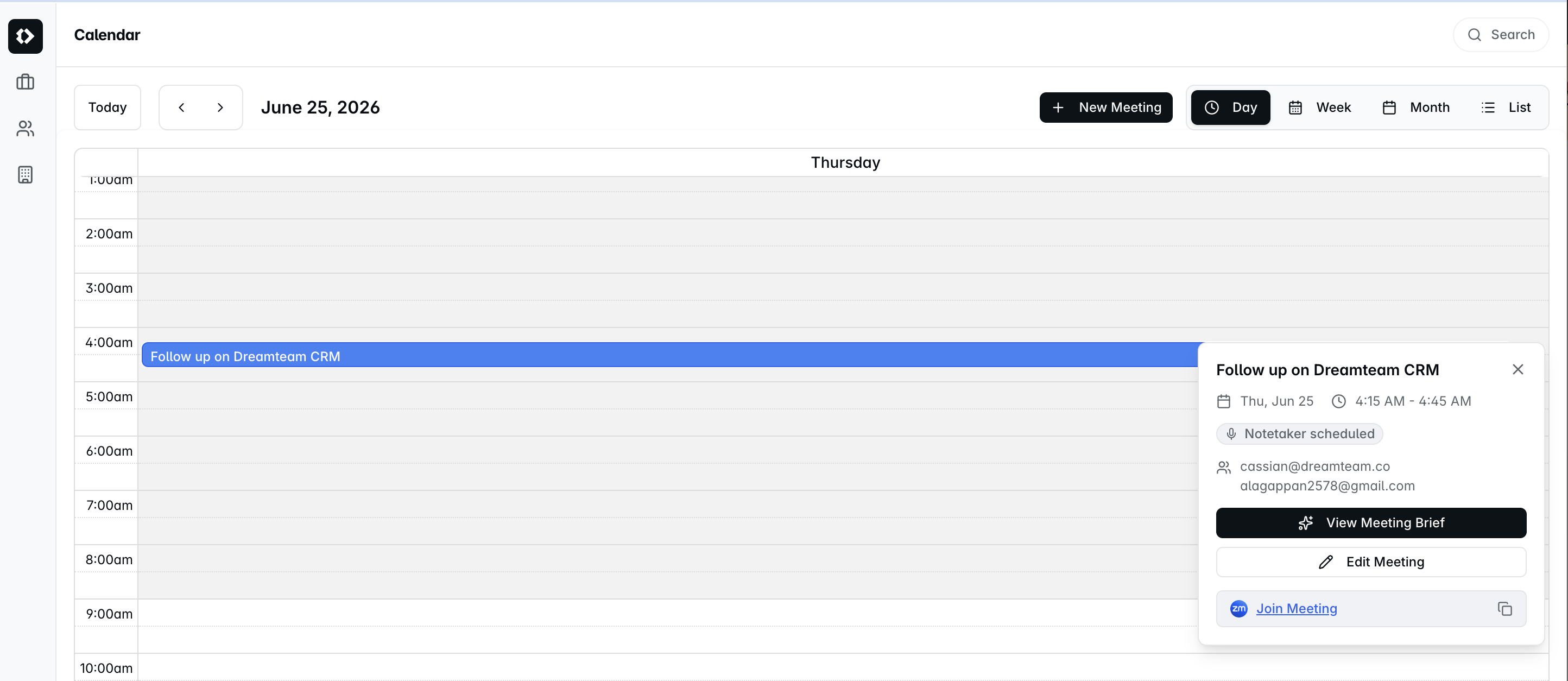Screen dimensions: 1568x681
Task: Click Edit Meeting button
Action: pyautogui.click(x=1371, y=562)
